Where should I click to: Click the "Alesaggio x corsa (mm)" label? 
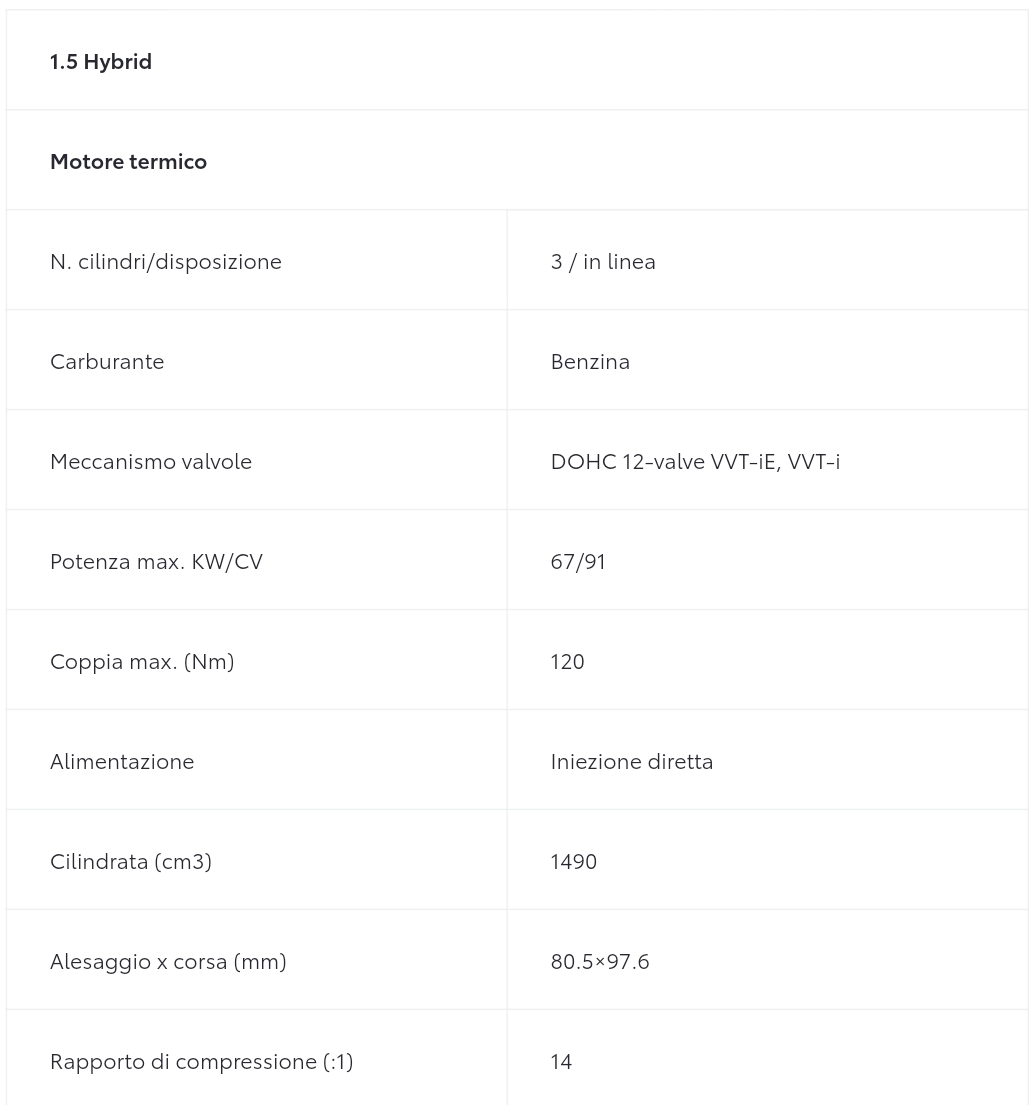(x=168, y=962)
